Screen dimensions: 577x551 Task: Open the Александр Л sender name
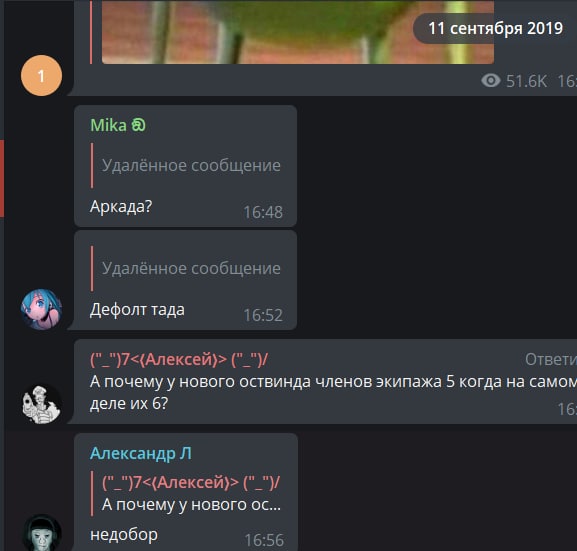(x=141, y=453)
